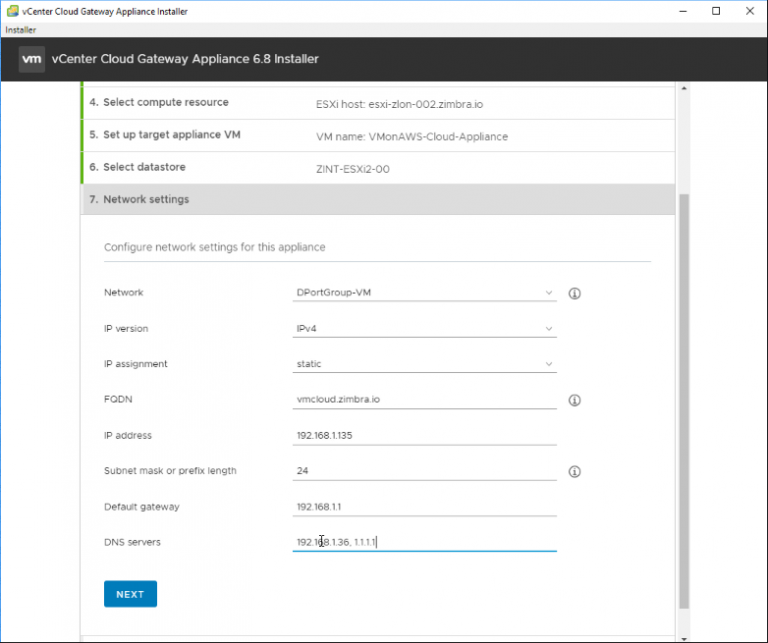Click the installer app icon in title bar
Screen dimensions: 768x643
pyautogui.click(x=12, y=11)
